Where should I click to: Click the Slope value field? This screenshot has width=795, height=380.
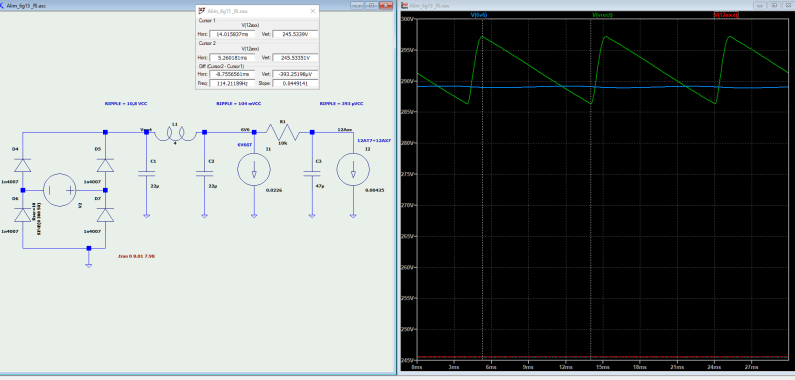pos(295,84)
